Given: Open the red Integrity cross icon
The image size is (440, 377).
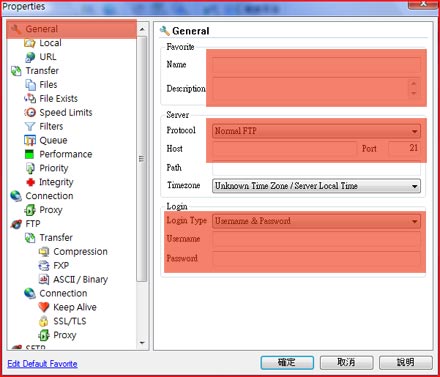Looking at the screenshot, I should coord(30,182).
